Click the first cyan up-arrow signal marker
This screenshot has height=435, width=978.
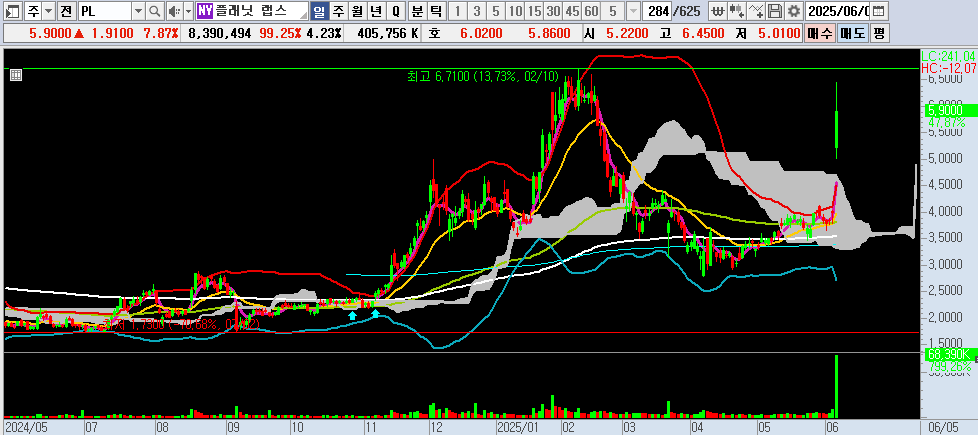[352, 316]
